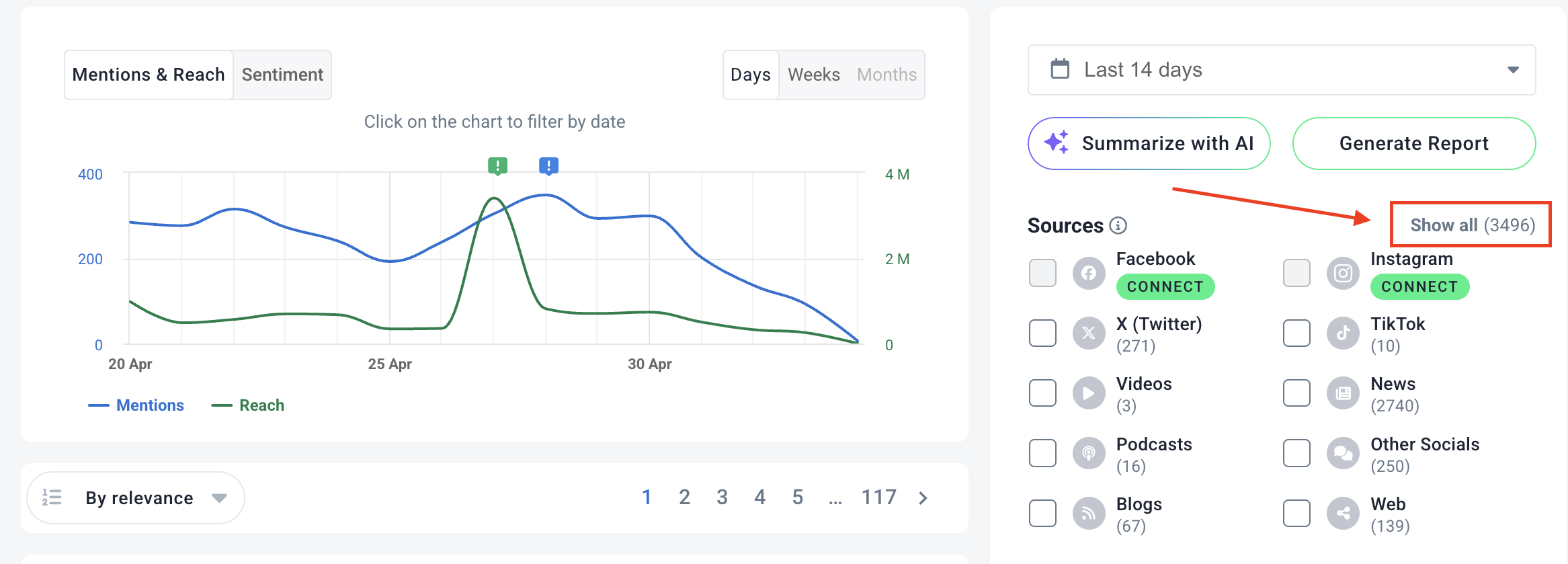Check the X (Twitter) source checkbox

1042,333
